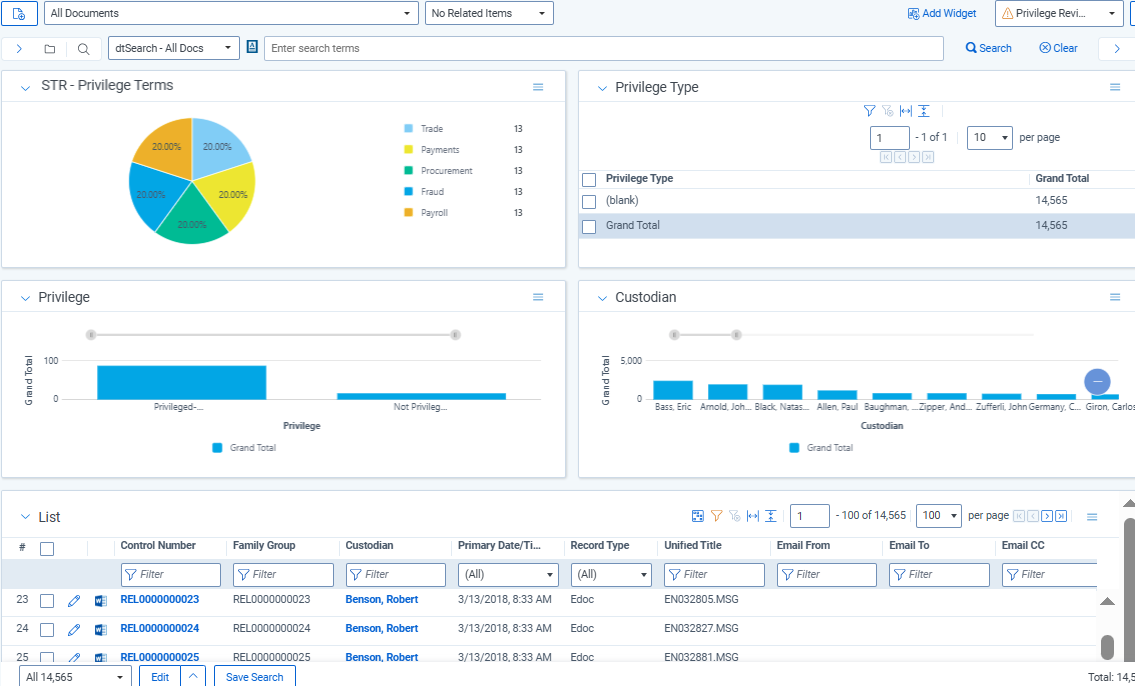Click the right handle of the Privilege chart range slider
Image resolution: width=1135 pixels, height=686 pixels.
455,335
